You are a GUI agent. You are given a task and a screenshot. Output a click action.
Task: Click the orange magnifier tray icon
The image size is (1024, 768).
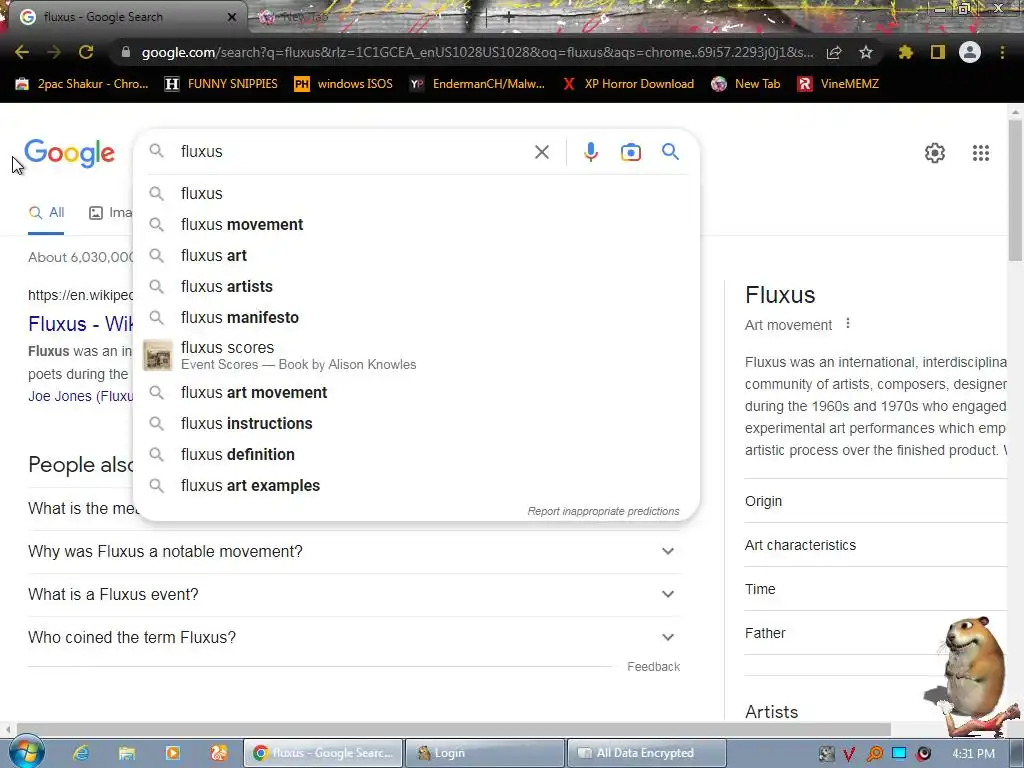coord(874,754)
